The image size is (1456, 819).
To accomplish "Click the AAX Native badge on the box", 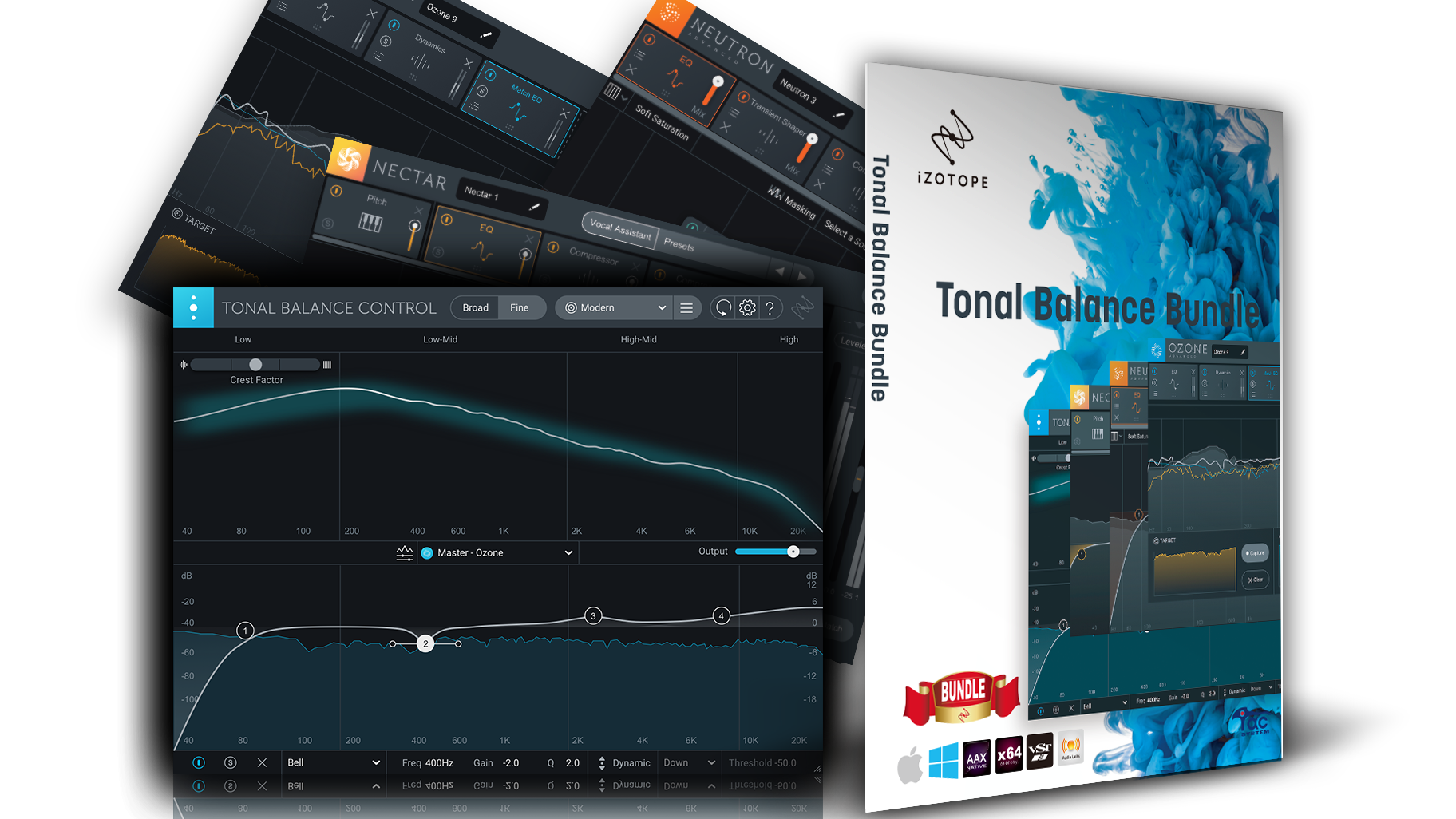I will (x=976, y=758).
